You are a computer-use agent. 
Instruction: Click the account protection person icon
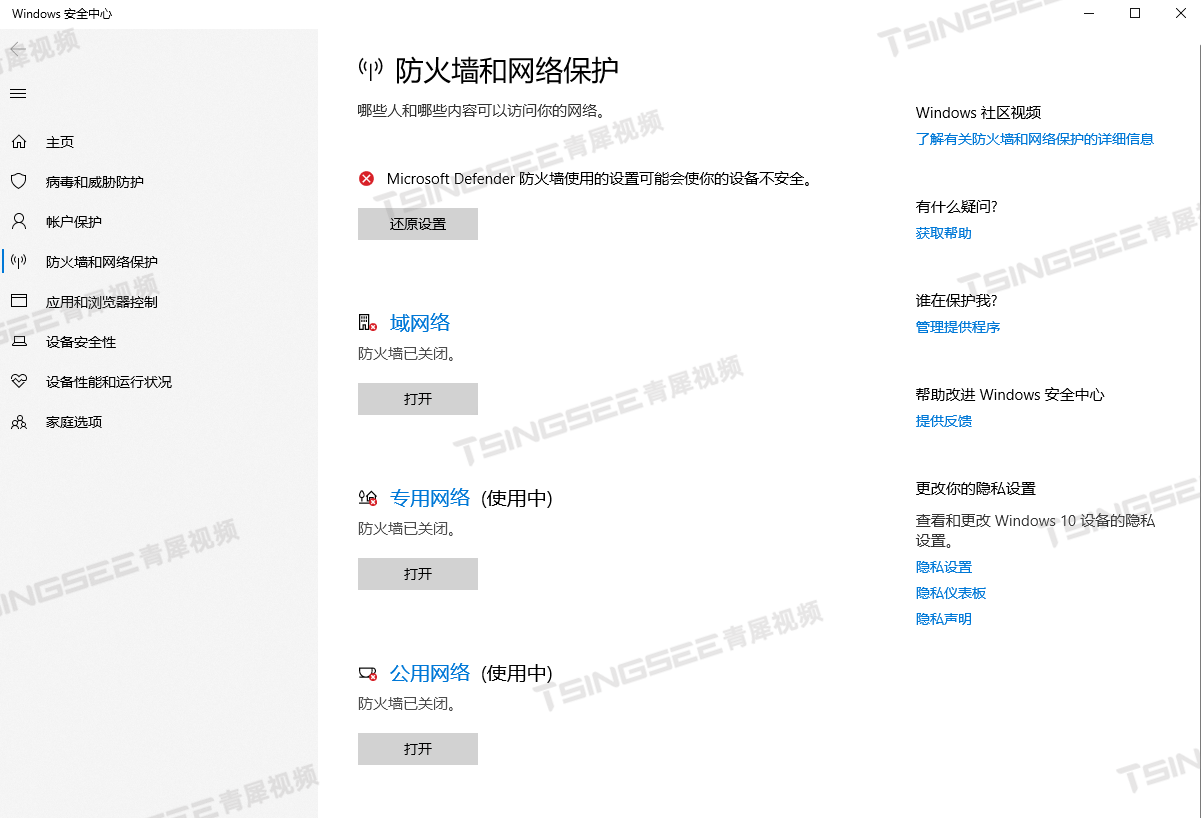(x=18, y=222)
